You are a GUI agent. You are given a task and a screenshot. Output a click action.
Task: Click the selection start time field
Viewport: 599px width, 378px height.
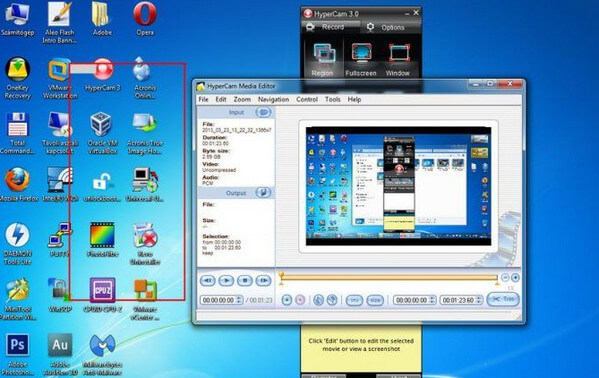pyautogui.click(x=412, y=300)
